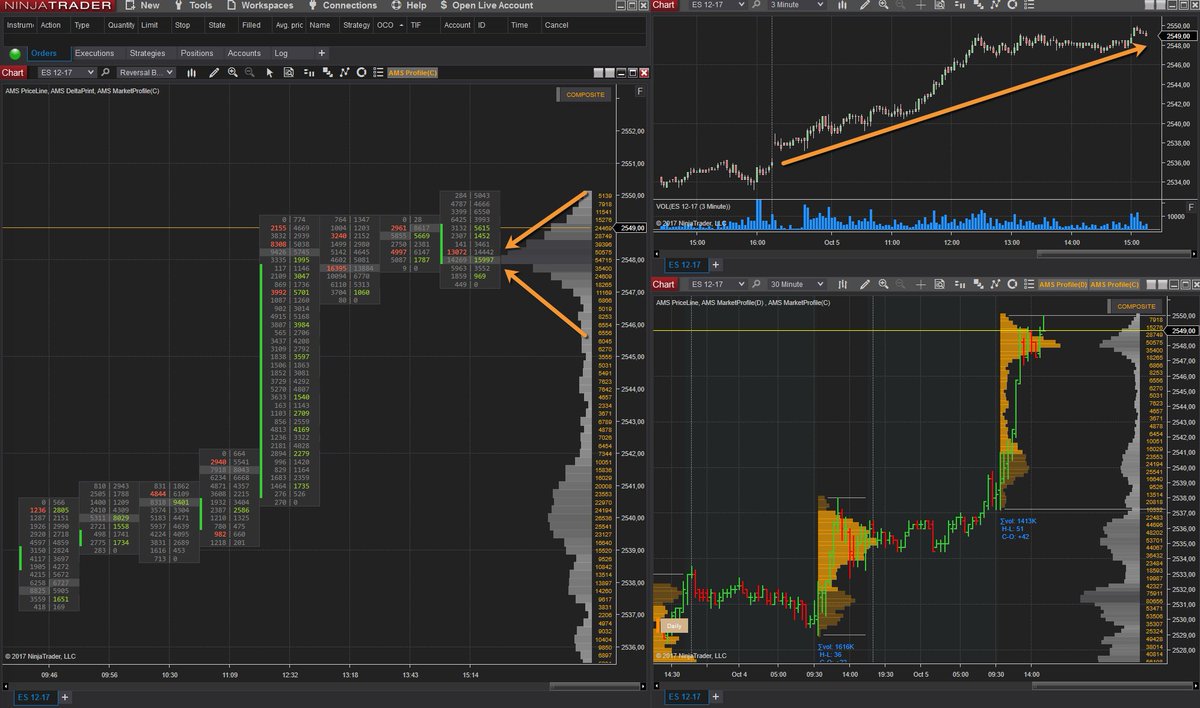Viewport: 1200px width, 708px height.
Task: Expand ES 12-17 instrument dropdown in Reversal chart
Action: (x=67, y=72)
